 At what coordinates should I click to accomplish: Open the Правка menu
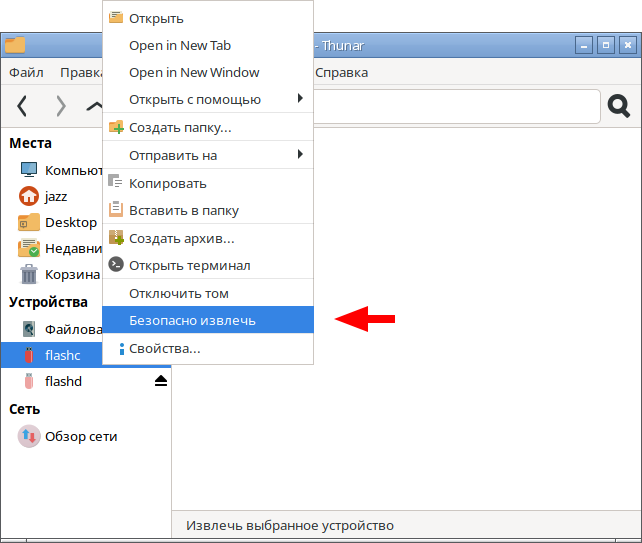pos(81,72)
